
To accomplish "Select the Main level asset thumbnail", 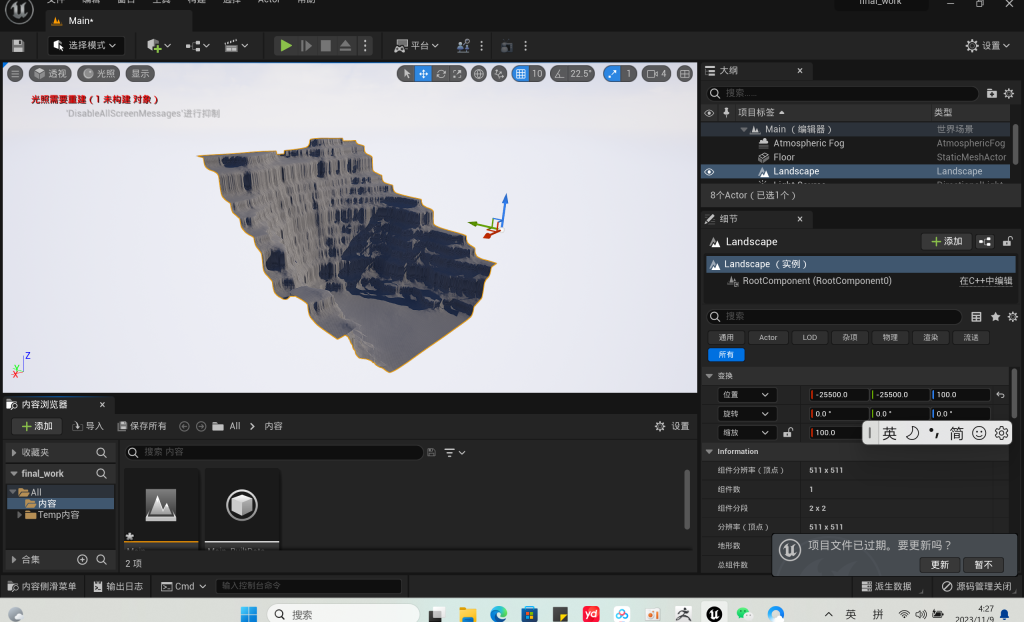I will point(161,506).
